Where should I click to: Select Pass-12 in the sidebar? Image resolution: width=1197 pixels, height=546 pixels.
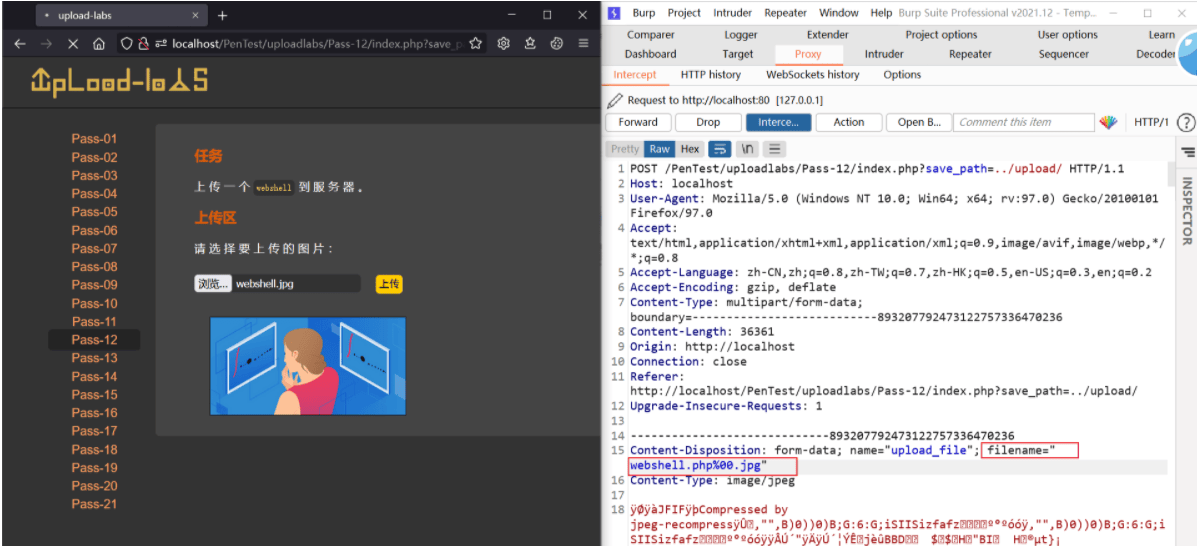pyautogui.click(x=95, y=340)
